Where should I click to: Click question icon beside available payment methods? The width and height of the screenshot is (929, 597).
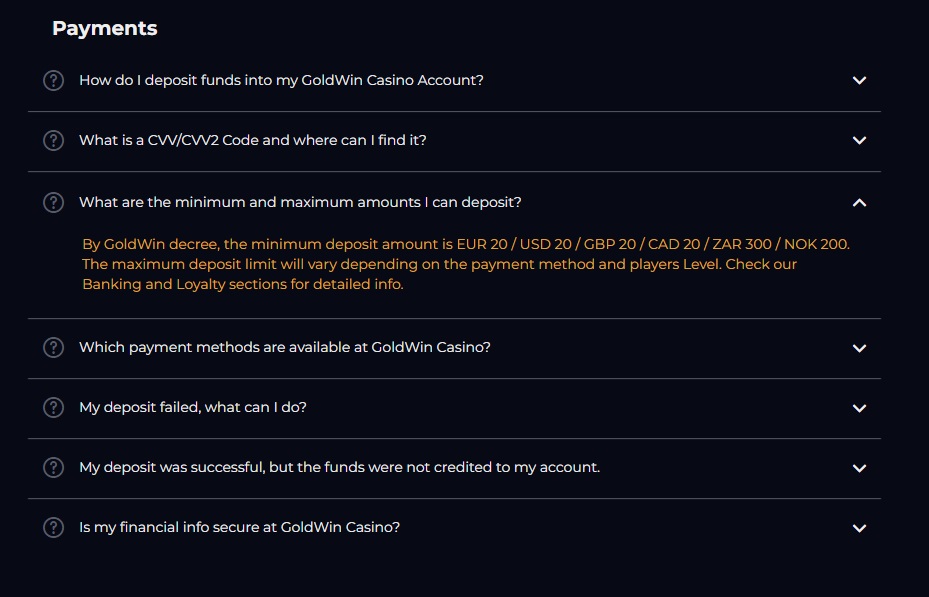coord(54,348)
